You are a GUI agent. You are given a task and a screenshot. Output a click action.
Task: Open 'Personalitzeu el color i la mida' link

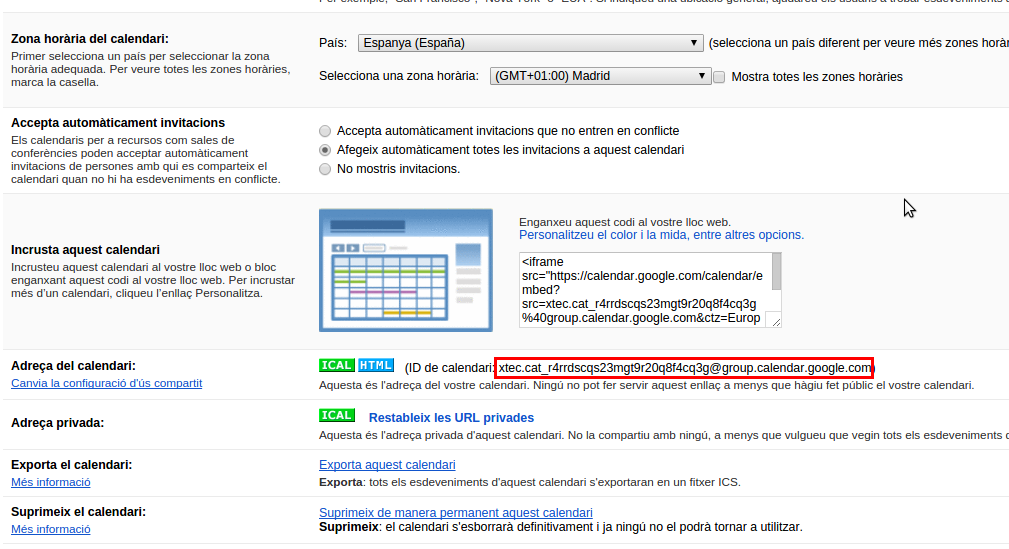(661, 235)
